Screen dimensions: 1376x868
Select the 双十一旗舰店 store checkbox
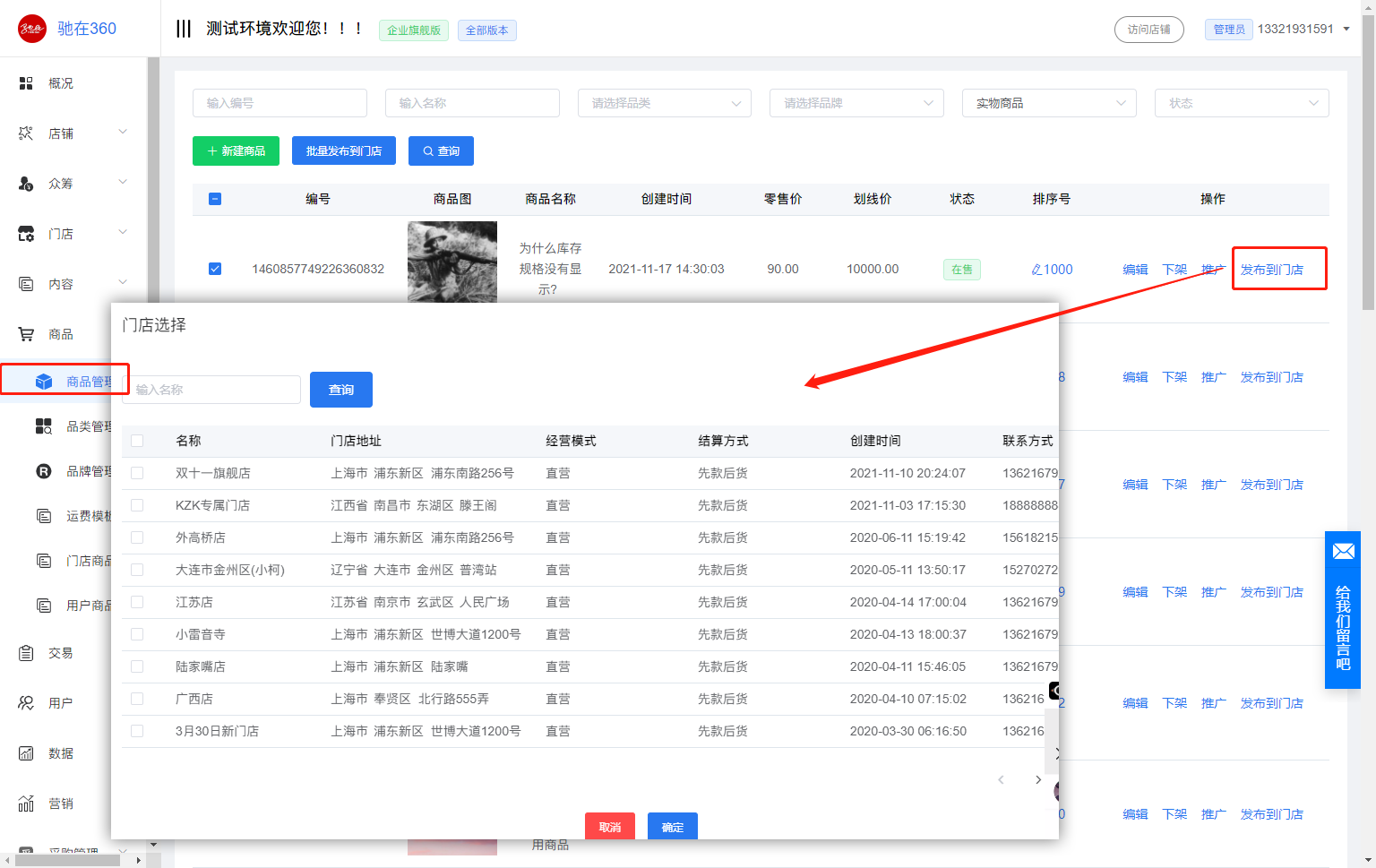(x=137, y=473)
